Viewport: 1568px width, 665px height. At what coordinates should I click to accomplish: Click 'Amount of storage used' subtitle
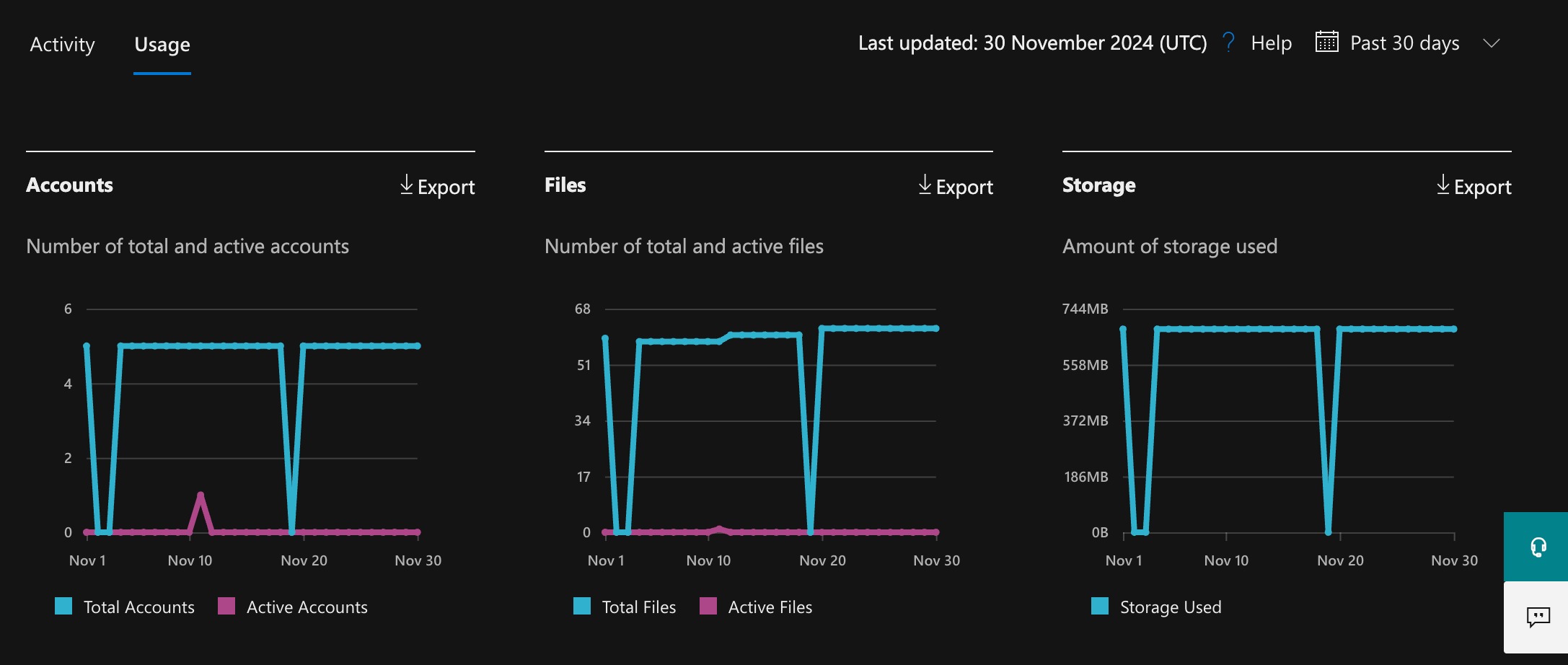pos(1170,247)
